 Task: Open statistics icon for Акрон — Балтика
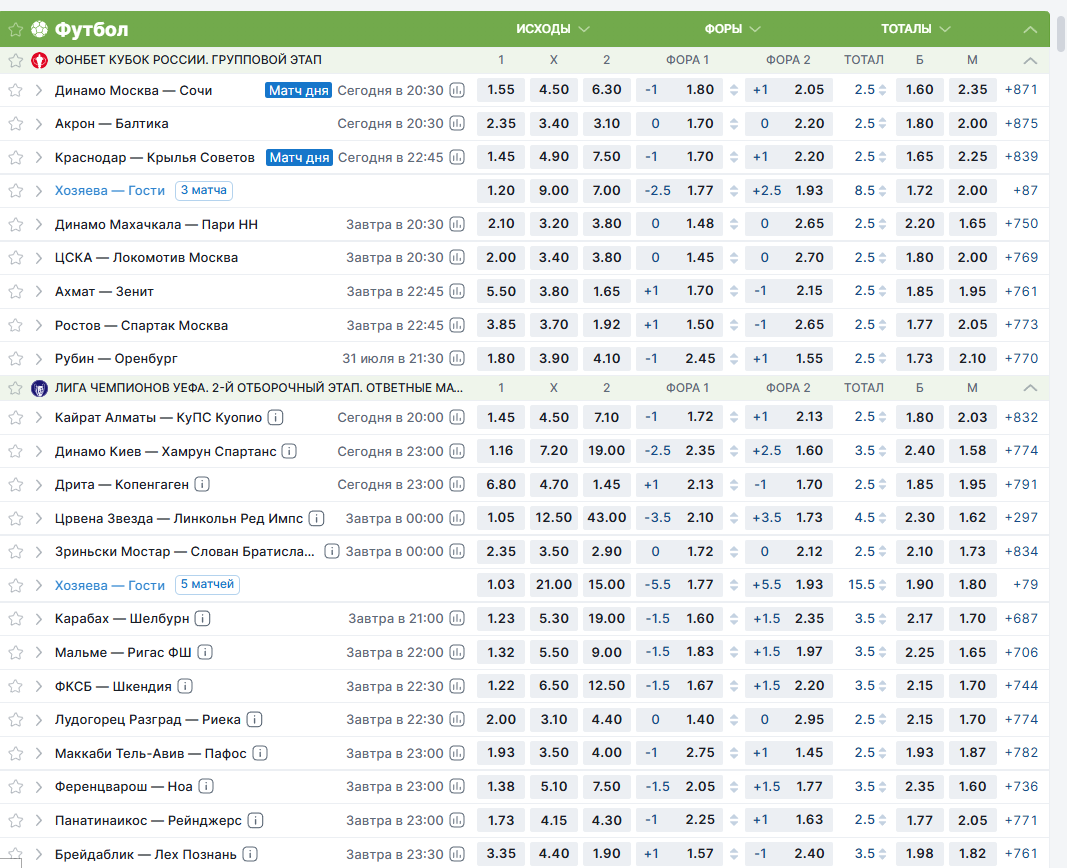457,124
